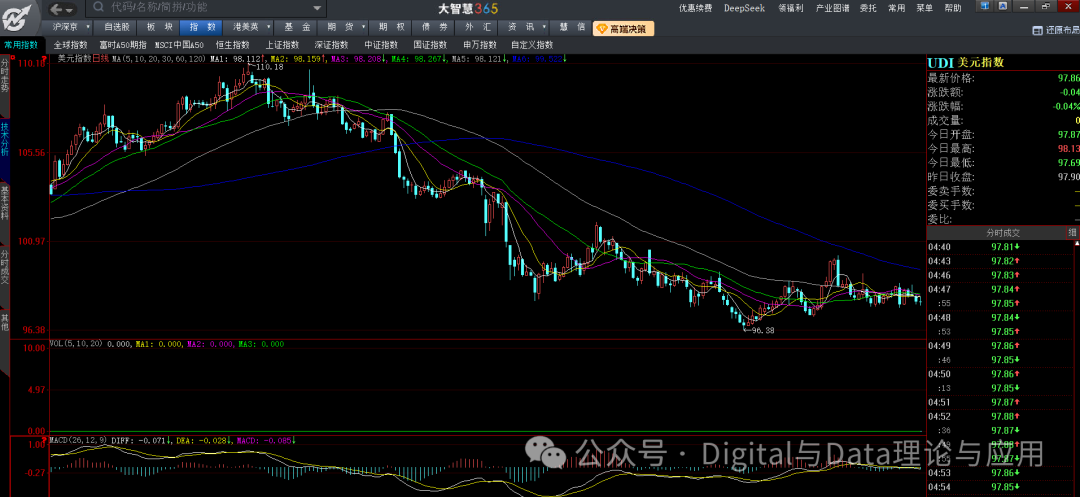Switch to the 恒生指数 tab
This screenshot has height=497, width=1080.
[232, 45]
